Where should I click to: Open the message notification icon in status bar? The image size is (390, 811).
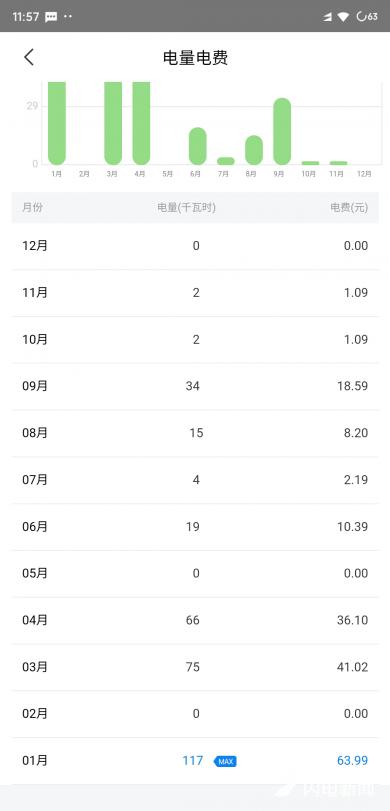51,17
